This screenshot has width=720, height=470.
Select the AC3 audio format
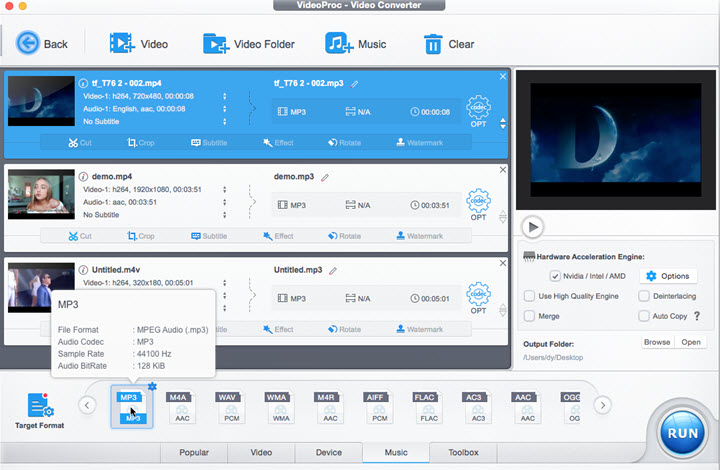tap(478, 407)
